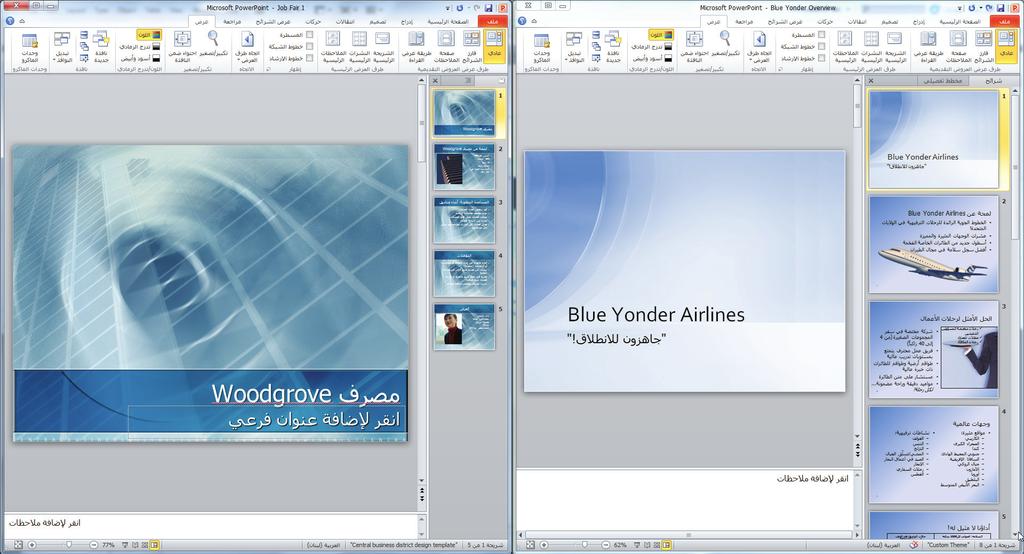Minimize the ribbon in Blue Yonder window
1024x554 pixels.
[x=534, y=21]
